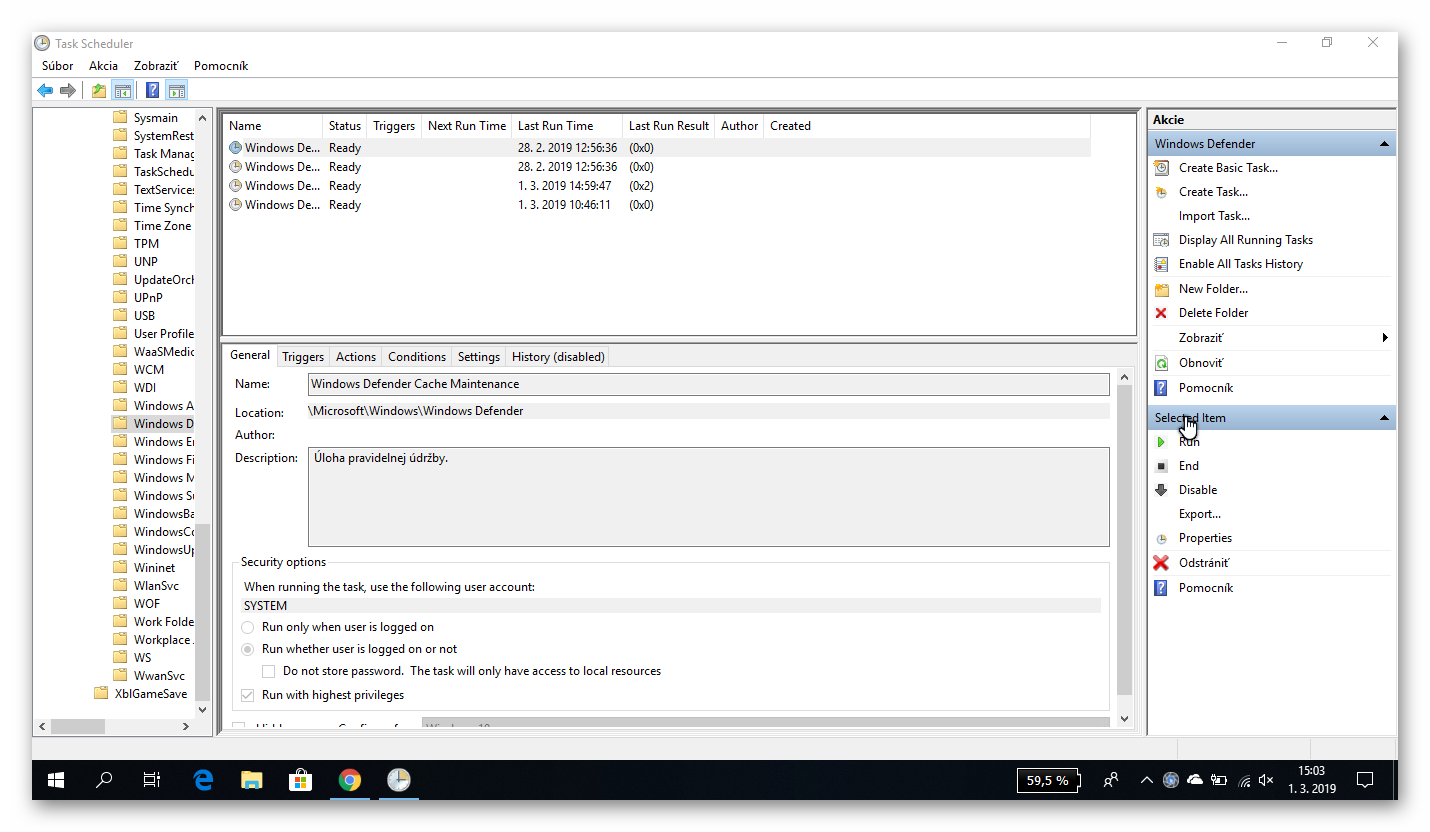Go back with the blue Back arrow
Screen dimensions: 1430x832
tap(45, 91)
